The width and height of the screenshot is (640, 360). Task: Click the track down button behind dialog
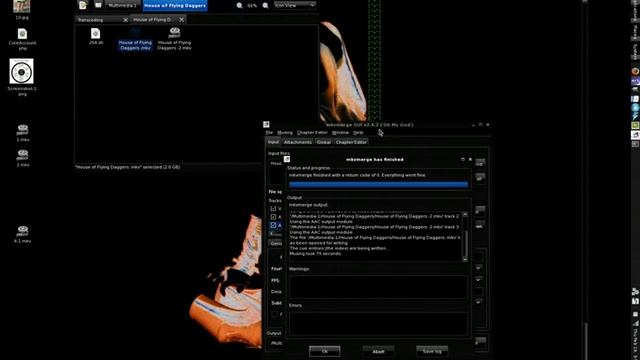480,225
